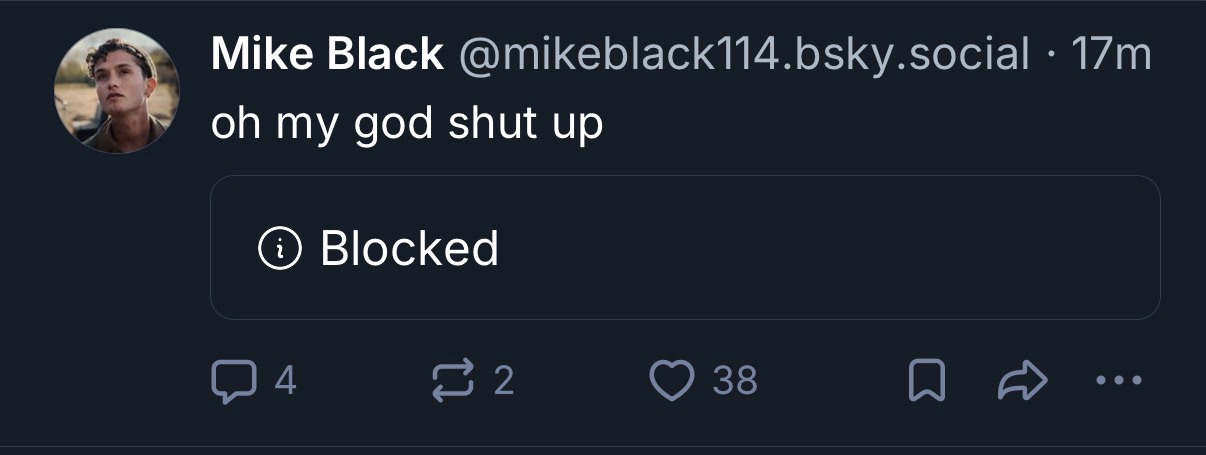Open the @mikeblack114.bsky.social handle link
Viewport: 1206px width, 455px height.
point(744,55)
